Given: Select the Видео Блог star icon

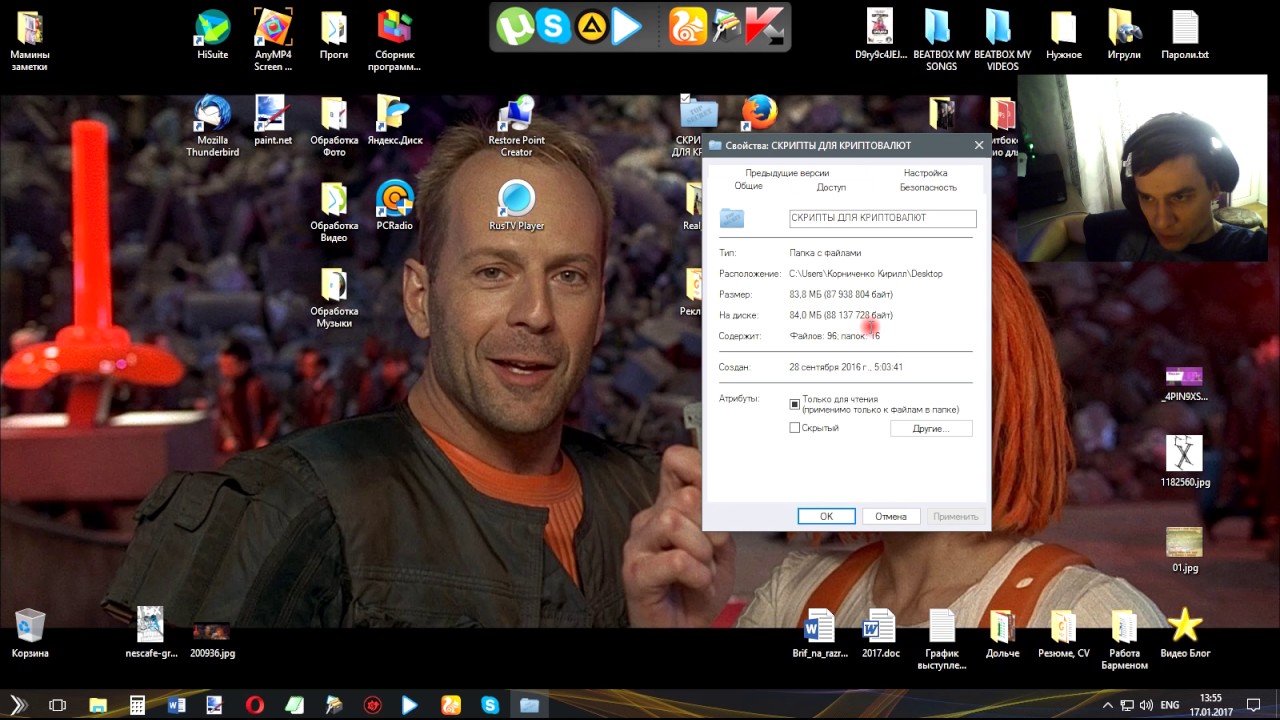Looking at the screenshot, I should click(1185, 633).
